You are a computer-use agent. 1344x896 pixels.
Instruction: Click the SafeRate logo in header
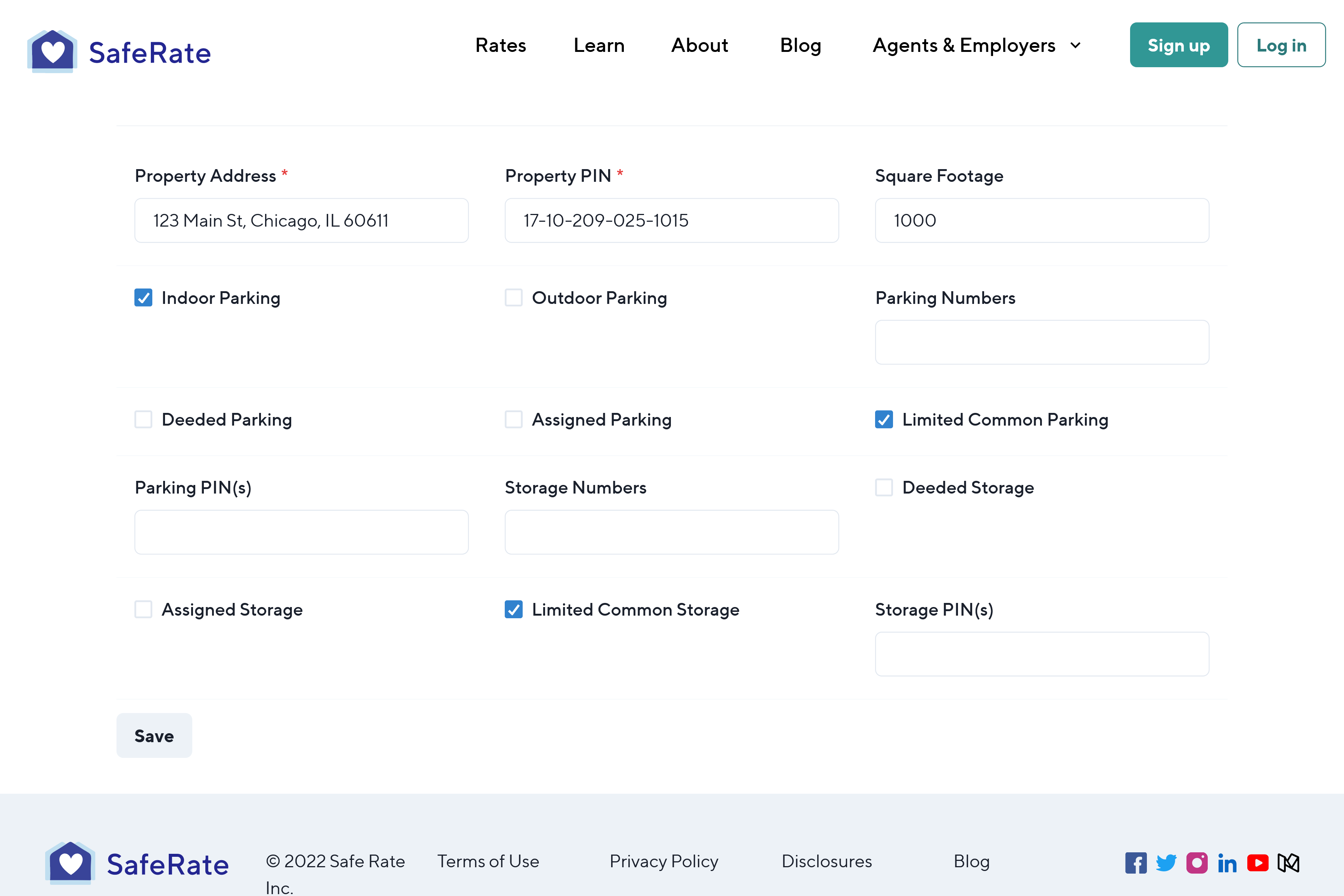pos(119,52)
